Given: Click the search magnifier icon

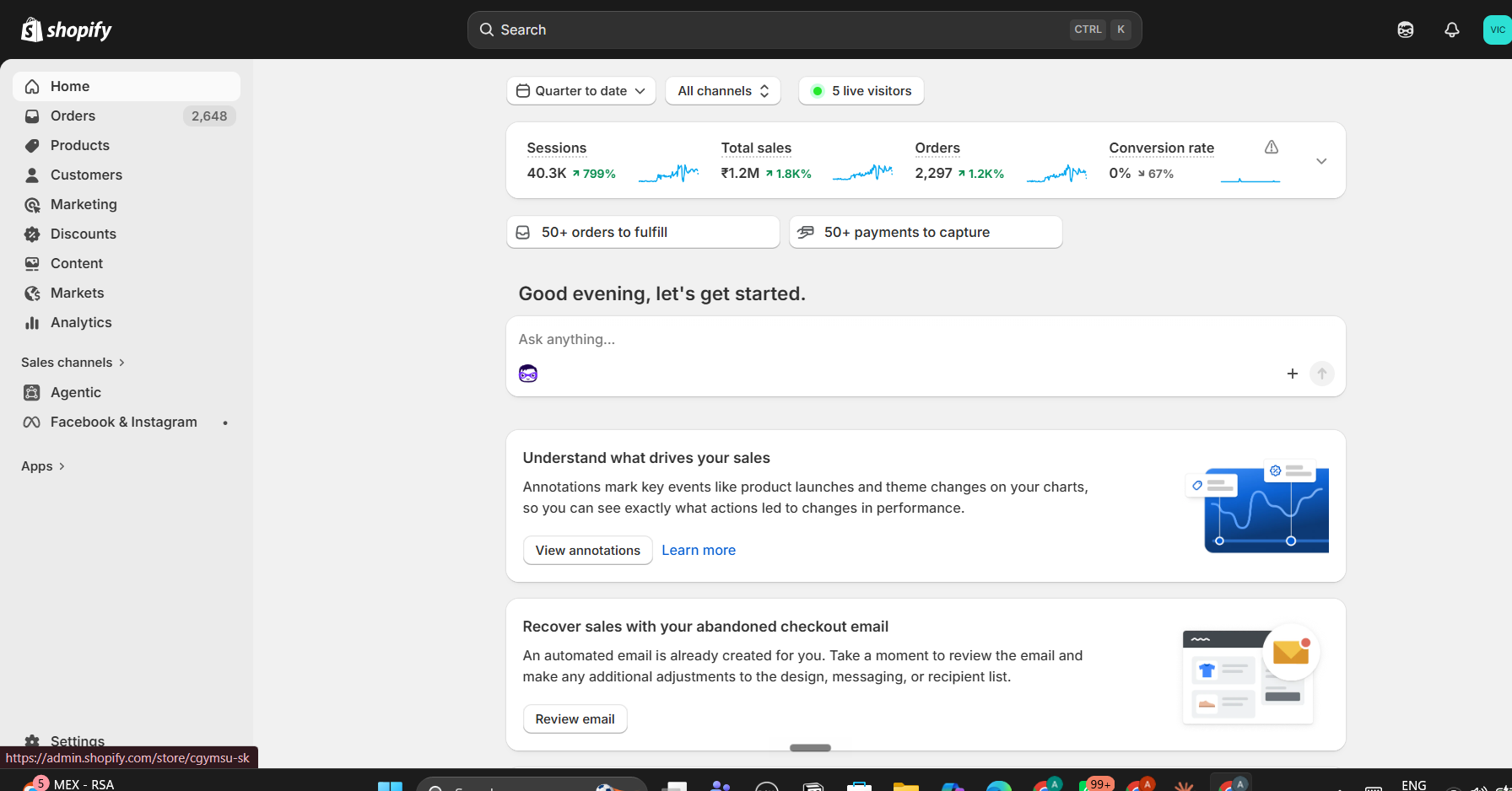Looking at the screenshot, I should coord(487,30).
